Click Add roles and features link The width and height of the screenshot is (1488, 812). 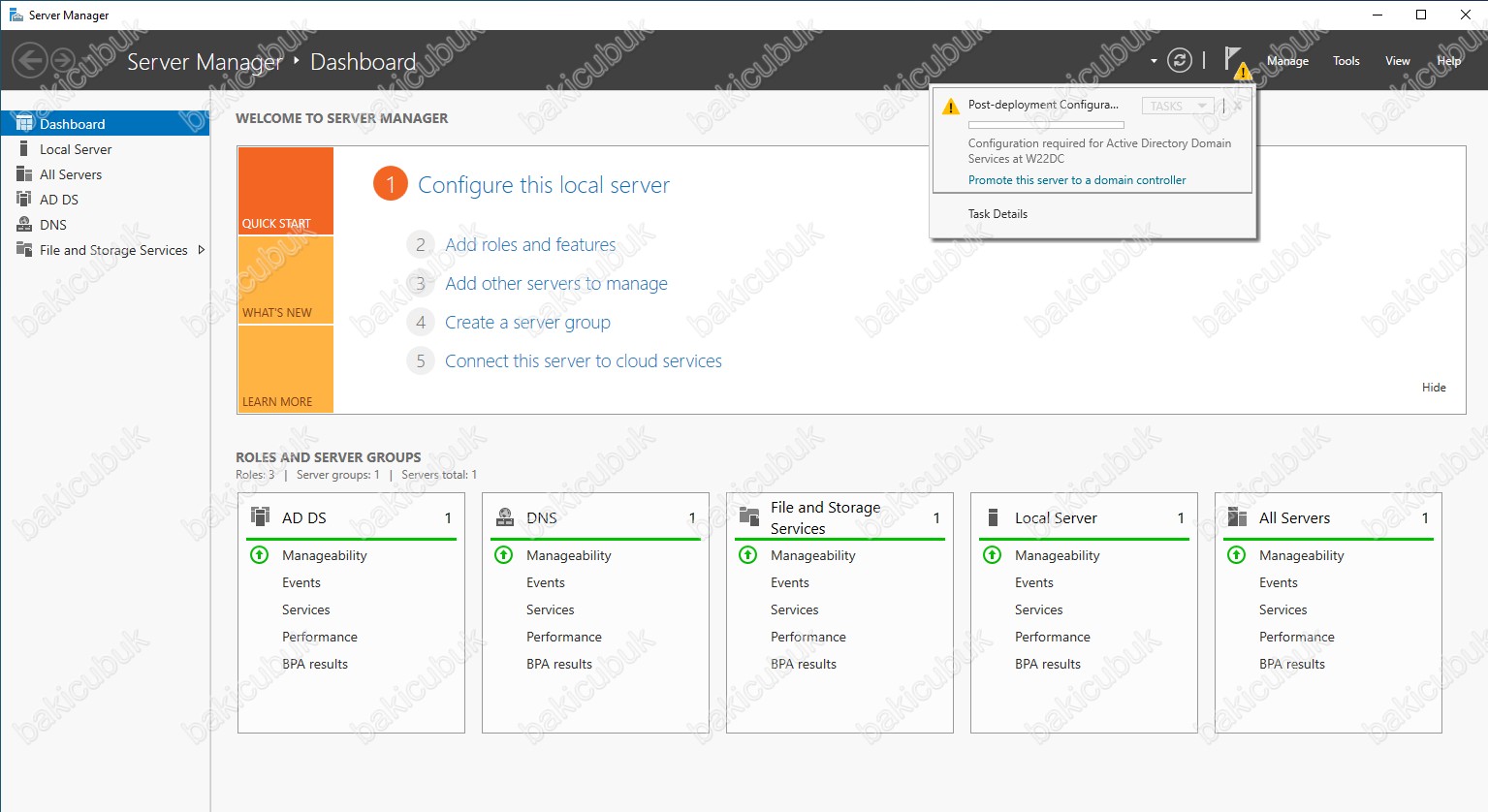pos(530,245)
